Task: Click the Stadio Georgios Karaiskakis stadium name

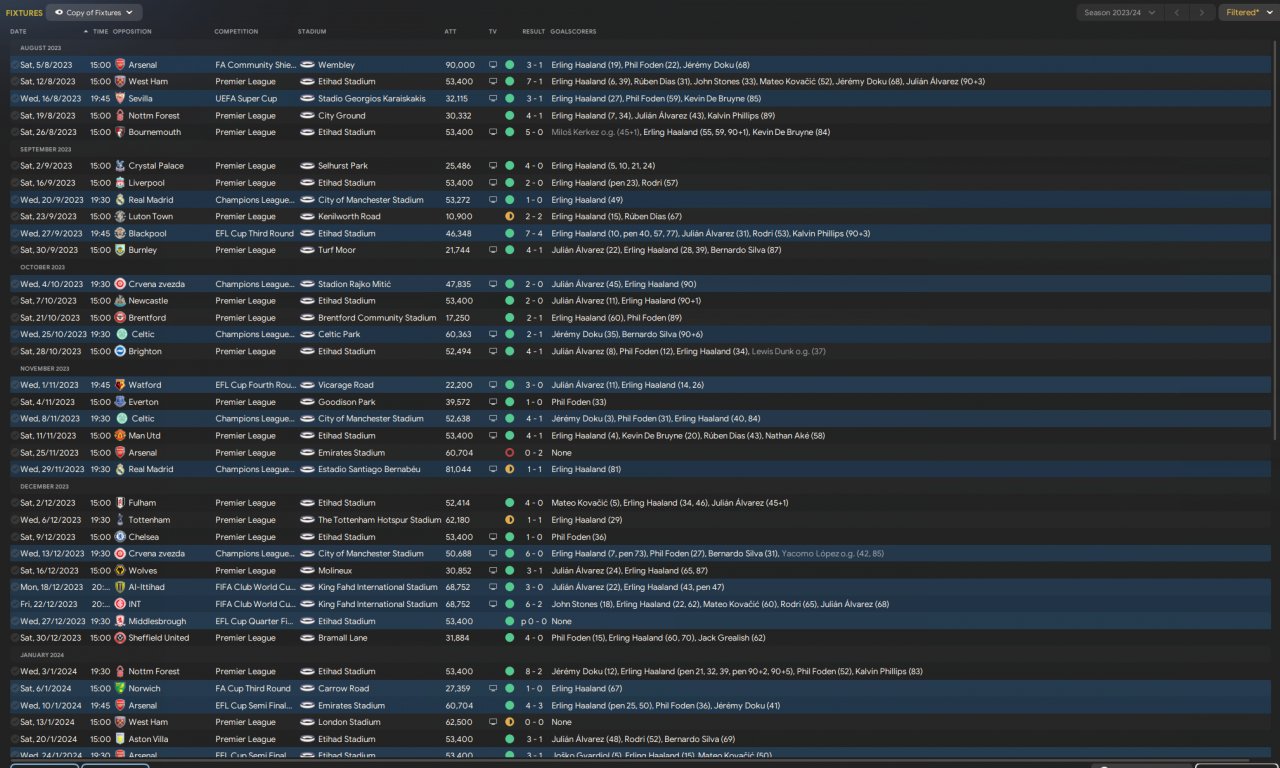Action: coord(372,99)
